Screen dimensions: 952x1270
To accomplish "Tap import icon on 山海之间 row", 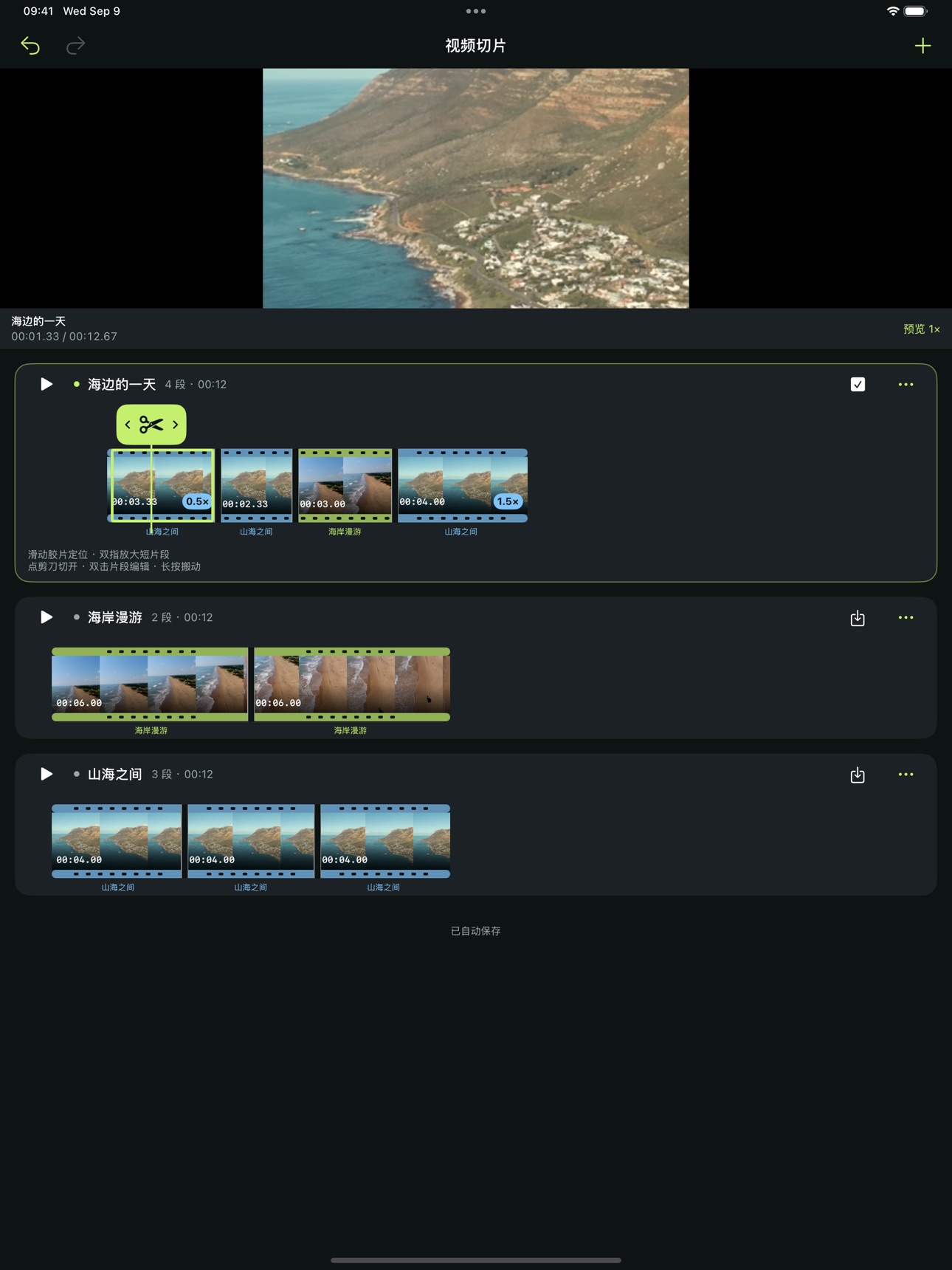I will (x=858, y=775).
